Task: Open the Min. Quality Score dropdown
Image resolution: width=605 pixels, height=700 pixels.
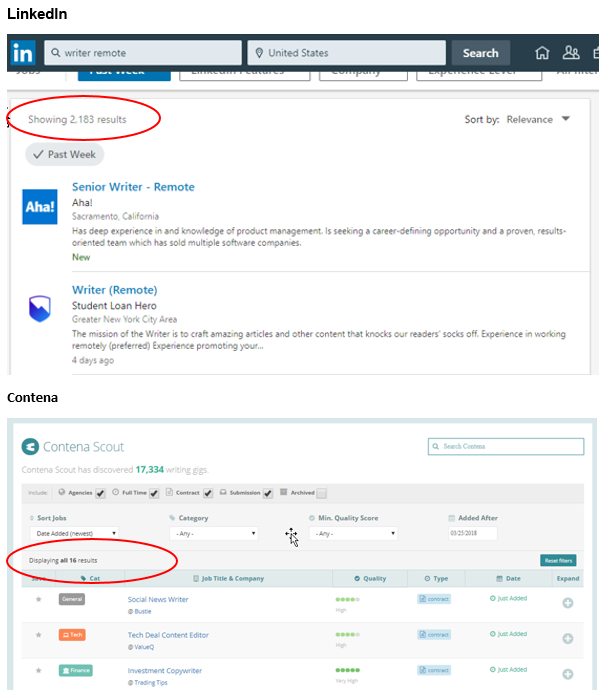Action: (x=353, y=533)
